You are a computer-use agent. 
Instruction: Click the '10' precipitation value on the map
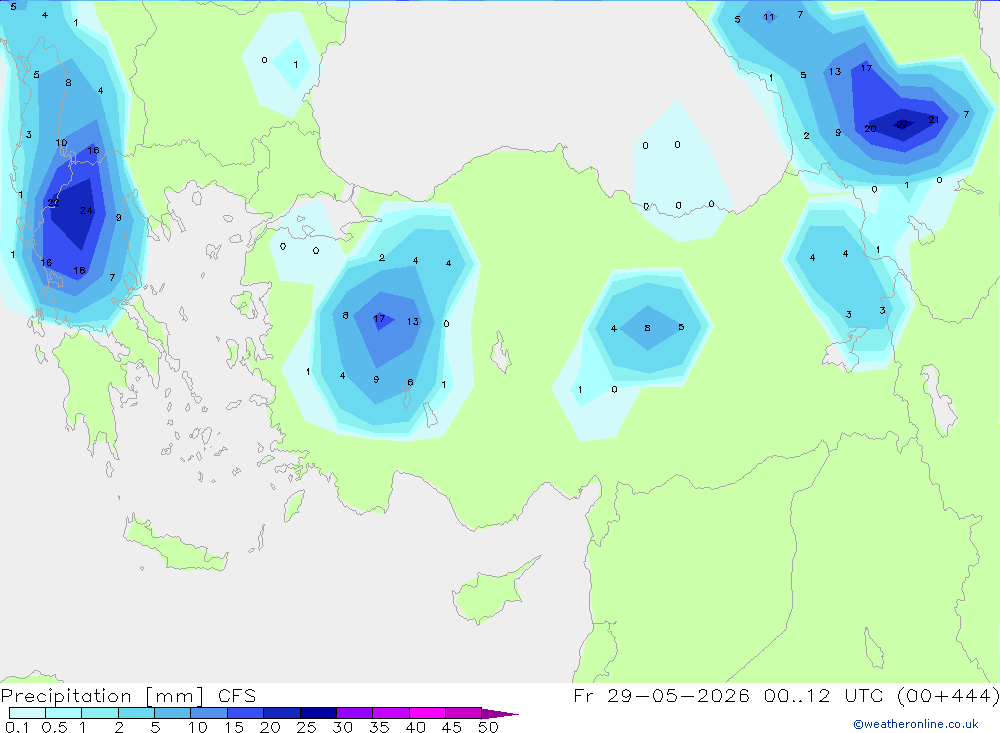point(61,143)
